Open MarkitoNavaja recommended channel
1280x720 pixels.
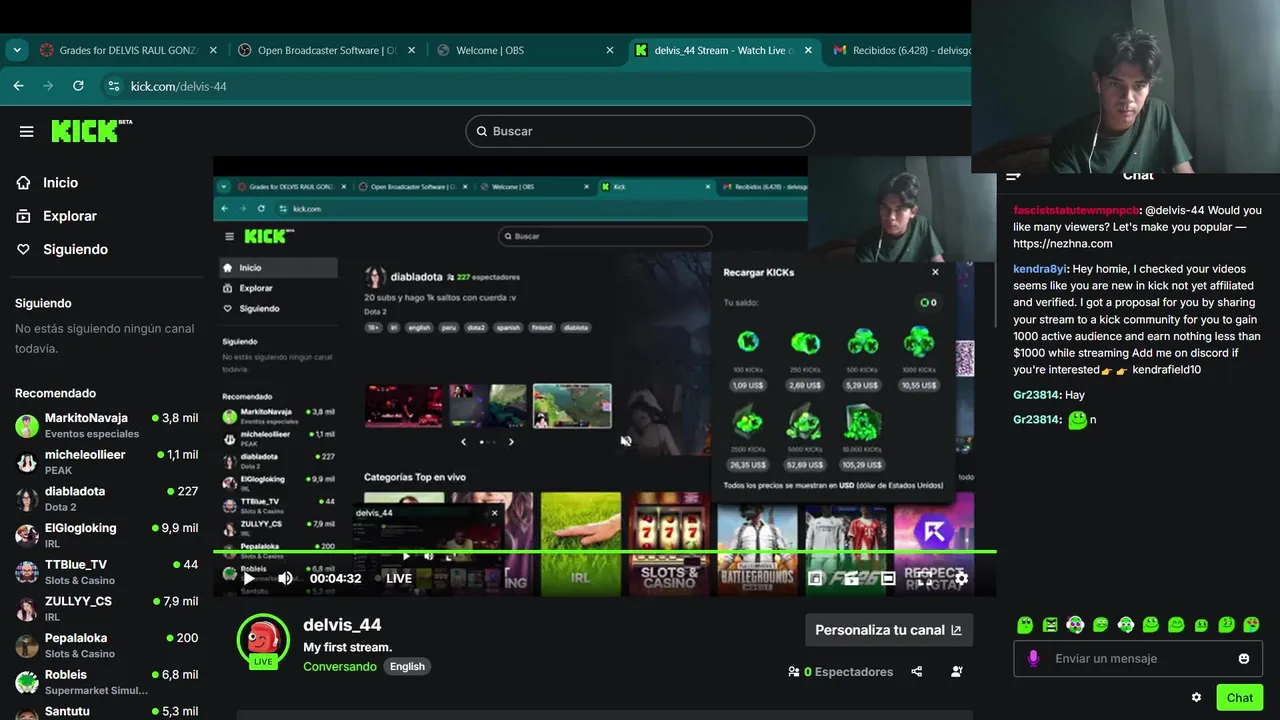tap(106, 425)
